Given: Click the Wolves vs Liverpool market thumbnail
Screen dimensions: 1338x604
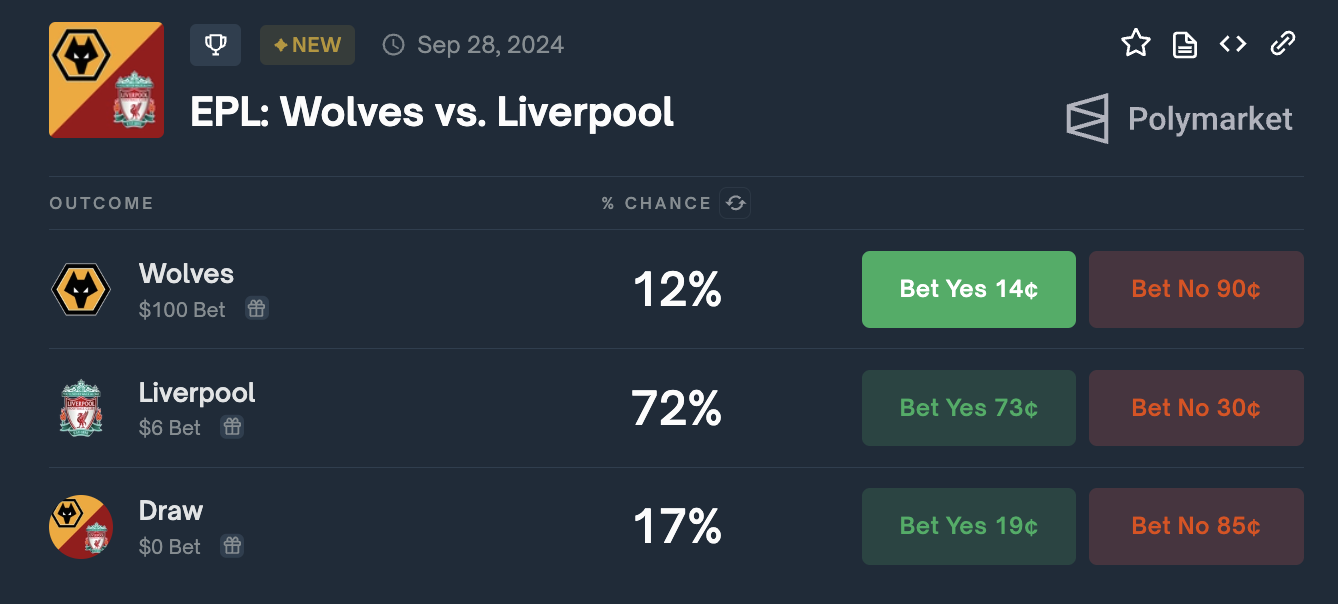Looking at the screenshot, I should click(x=106, y=80).
